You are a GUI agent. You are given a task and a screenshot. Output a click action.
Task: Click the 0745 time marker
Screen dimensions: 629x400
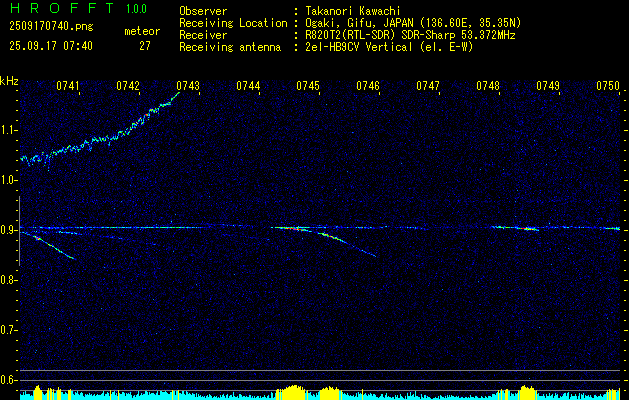click(308, 85)
